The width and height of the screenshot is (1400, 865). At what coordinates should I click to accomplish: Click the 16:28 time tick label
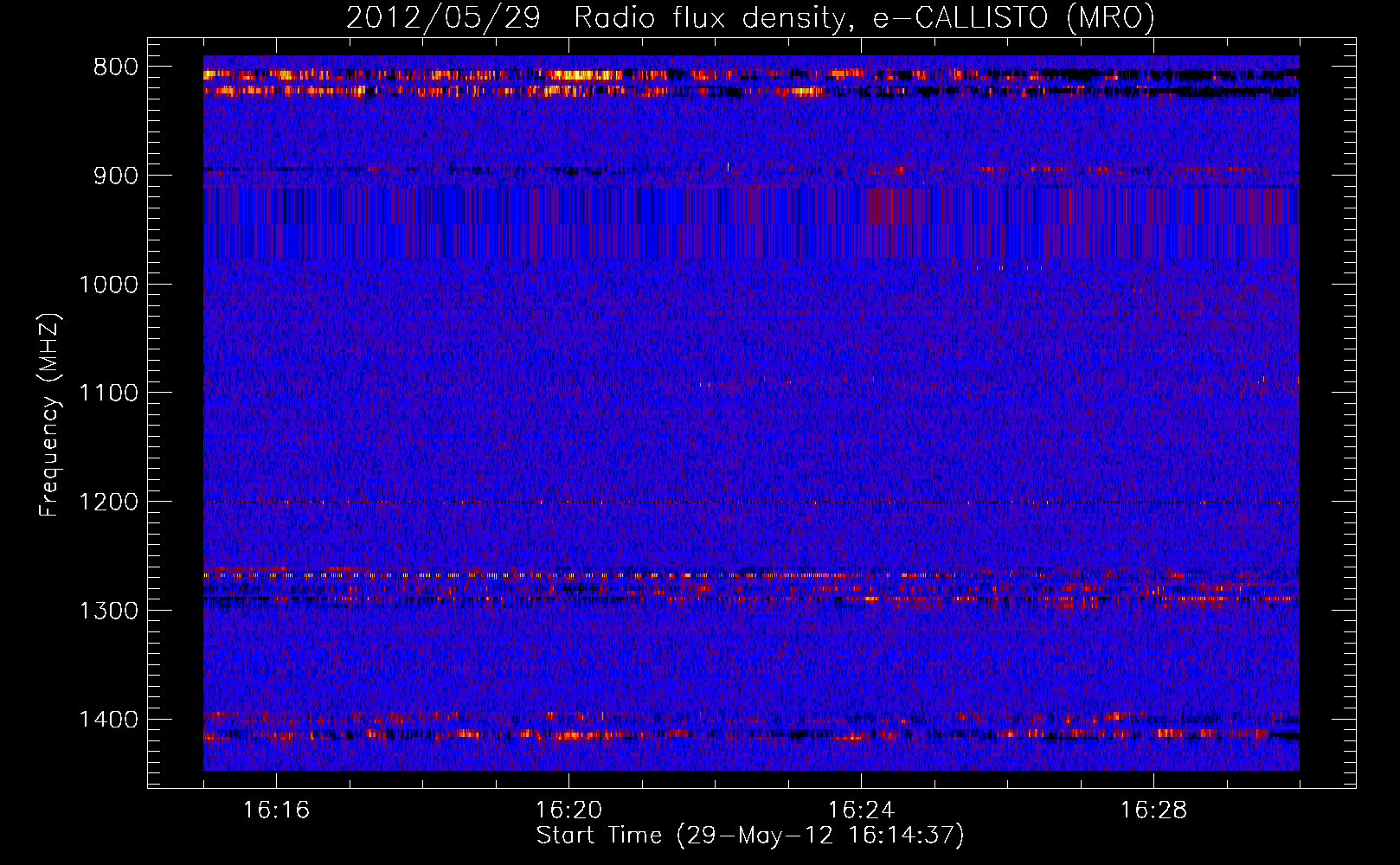[x=1154, y=811]
